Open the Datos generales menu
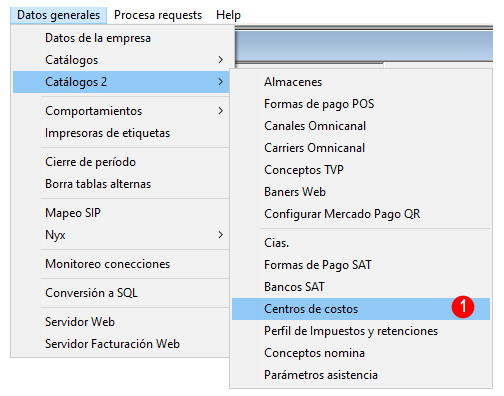Screen dimensions: 504x396 pyautogui.click(x=58, y=15)
